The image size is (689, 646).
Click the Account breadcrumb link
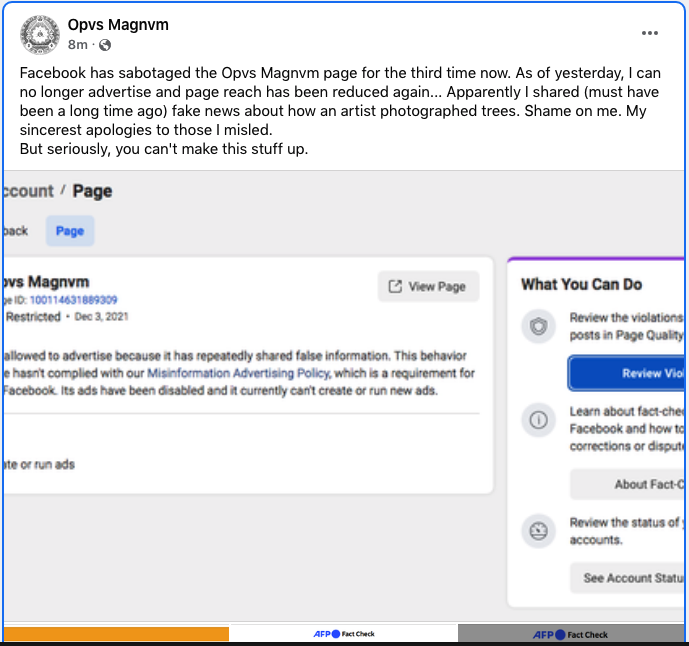tap(29, 191)
